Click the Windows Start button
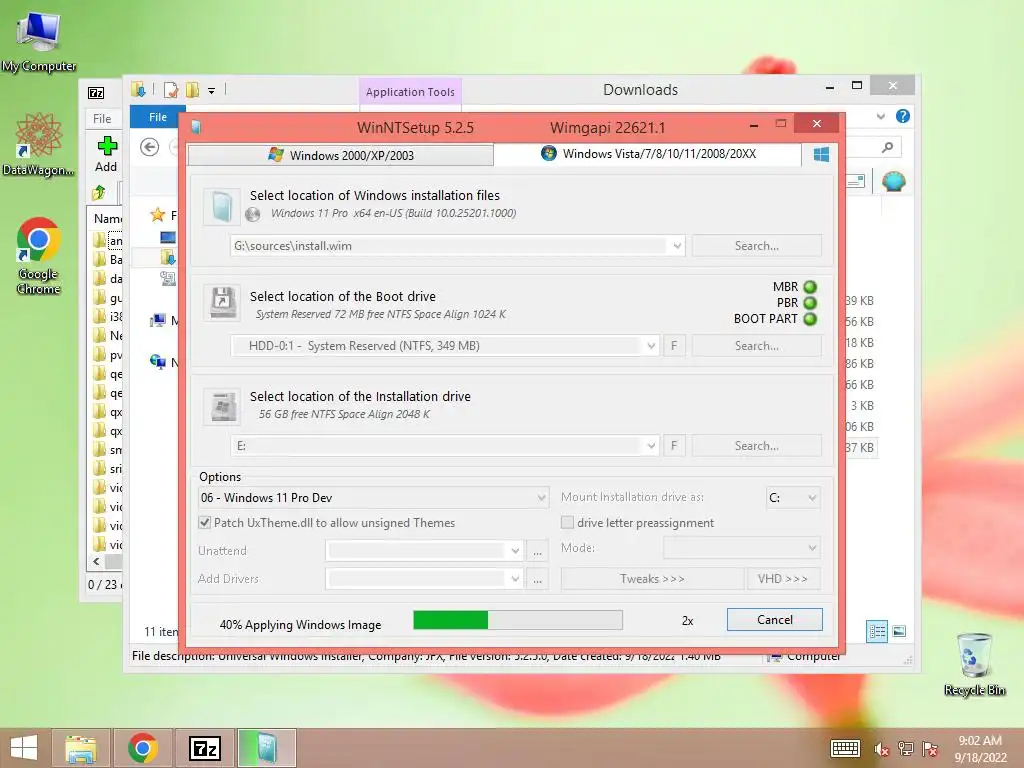The height and width of the screenshot is (768, 1024). (x=24, y=748)
